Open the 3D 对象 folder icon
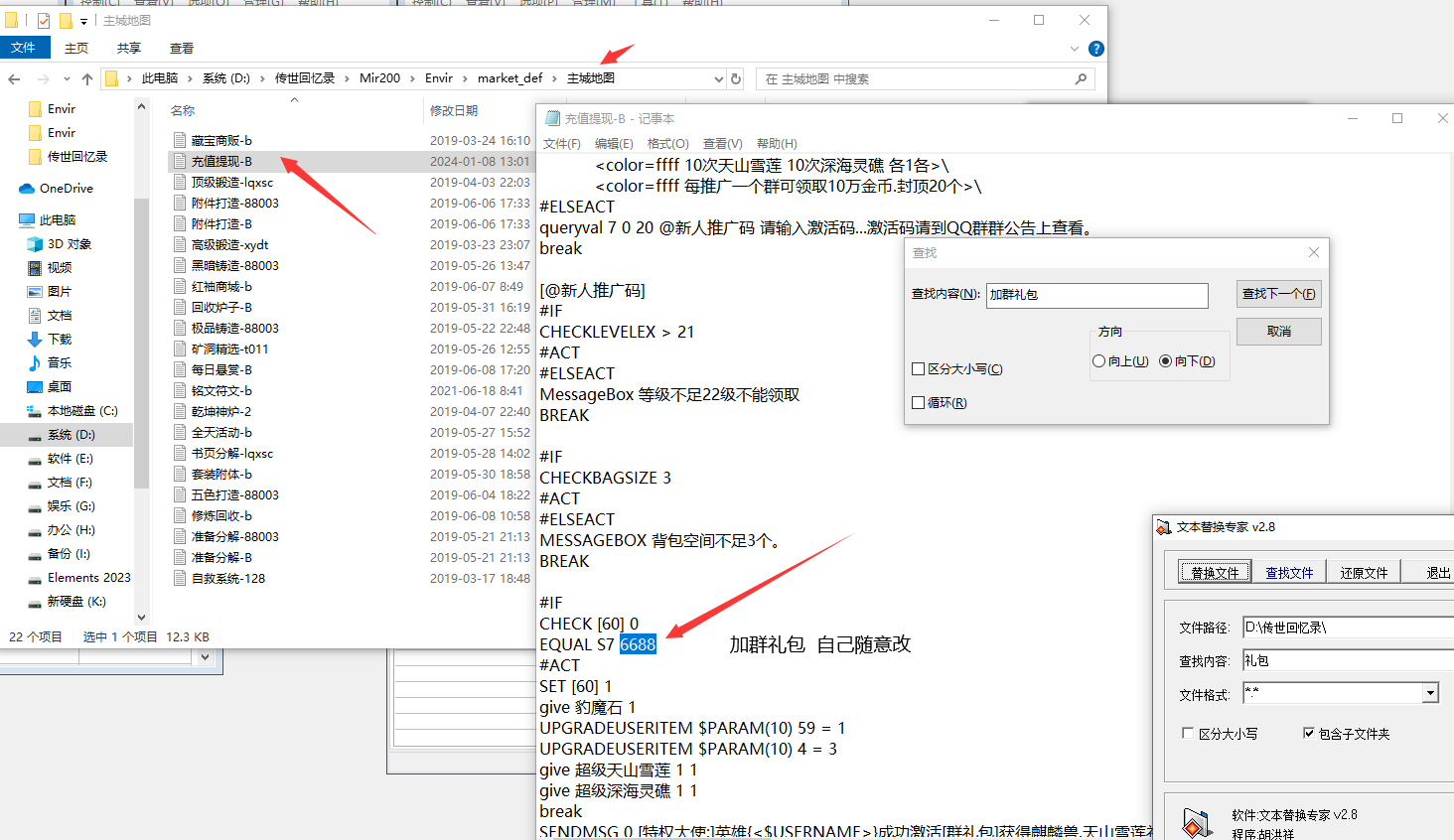1454x840 pixels. [x=35, y=244]
